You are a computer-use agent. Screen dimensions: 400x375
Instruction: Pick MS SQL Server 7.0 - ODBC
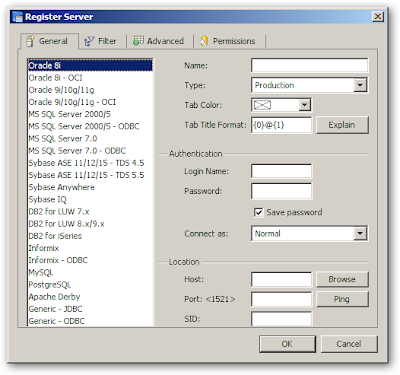(90, 151)
